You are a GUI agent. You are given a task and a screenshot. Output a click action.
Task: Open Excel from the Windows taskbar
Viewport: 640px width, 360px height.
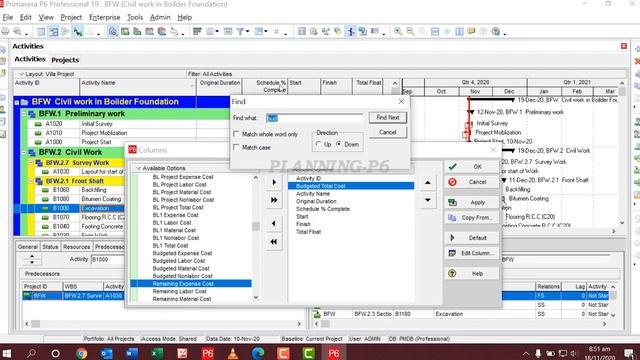(x=157, y=353)
